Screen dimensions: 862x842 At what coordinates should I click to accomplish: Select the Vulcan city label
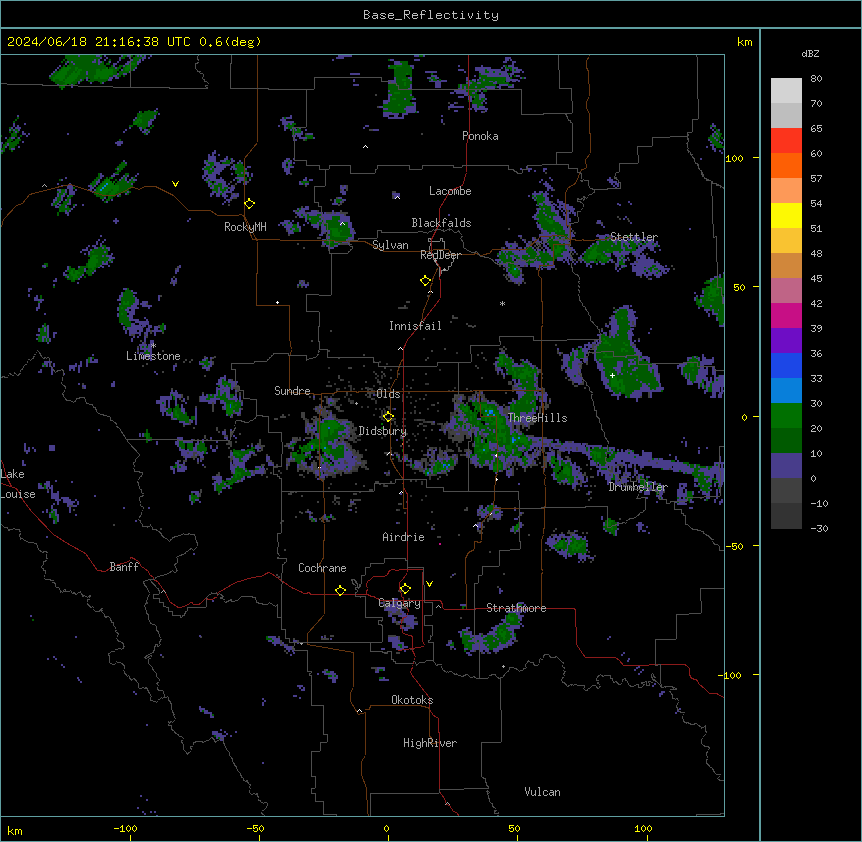[543, 792]
